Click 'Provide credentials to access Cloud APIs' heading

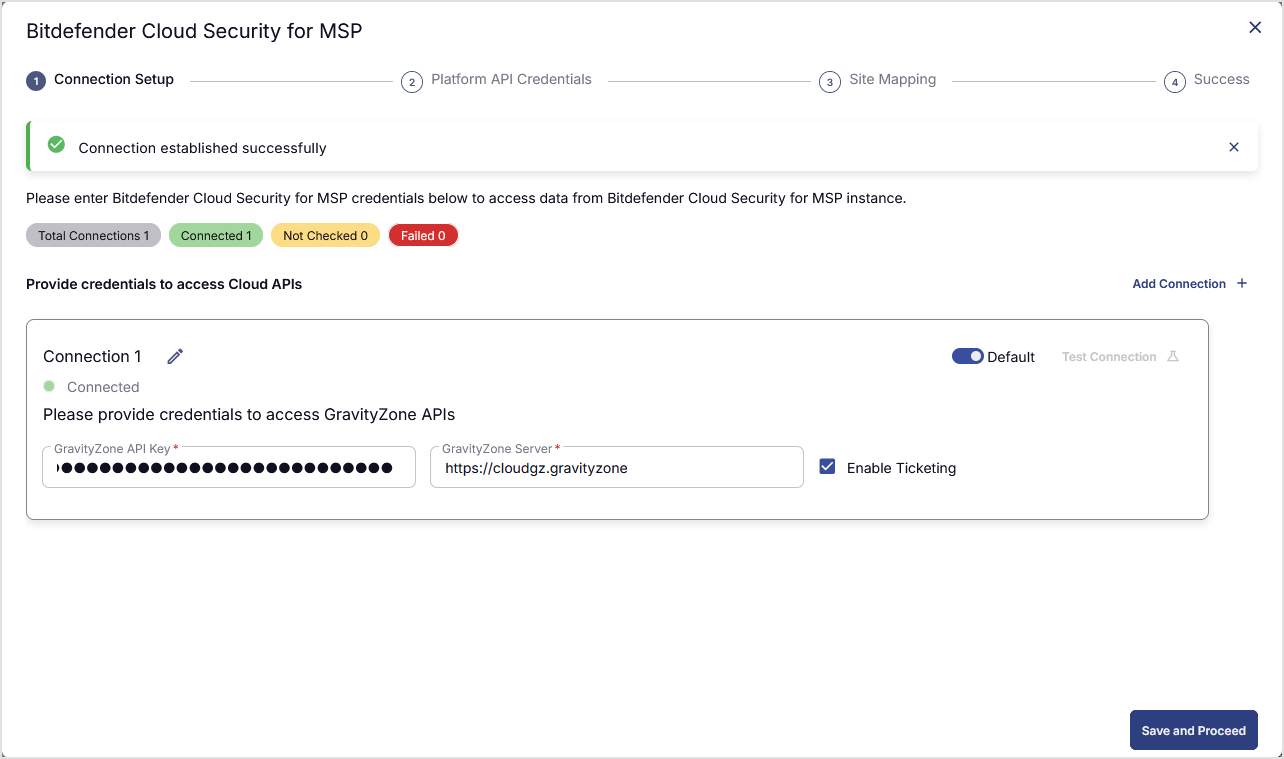pyautogui.click(x=164, y=284)
